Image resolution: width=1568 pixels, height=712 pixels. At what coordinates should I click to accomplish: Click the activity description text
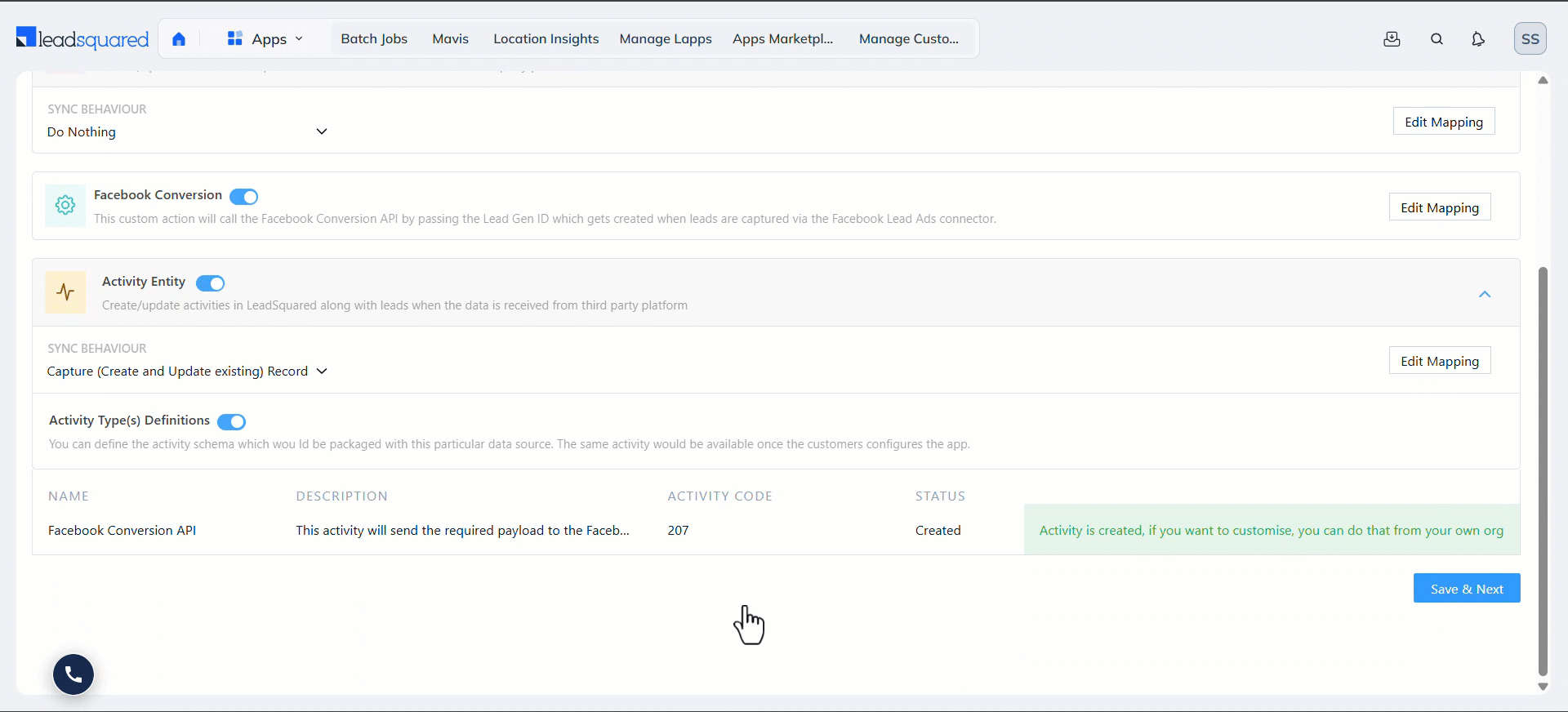point(462,530)
